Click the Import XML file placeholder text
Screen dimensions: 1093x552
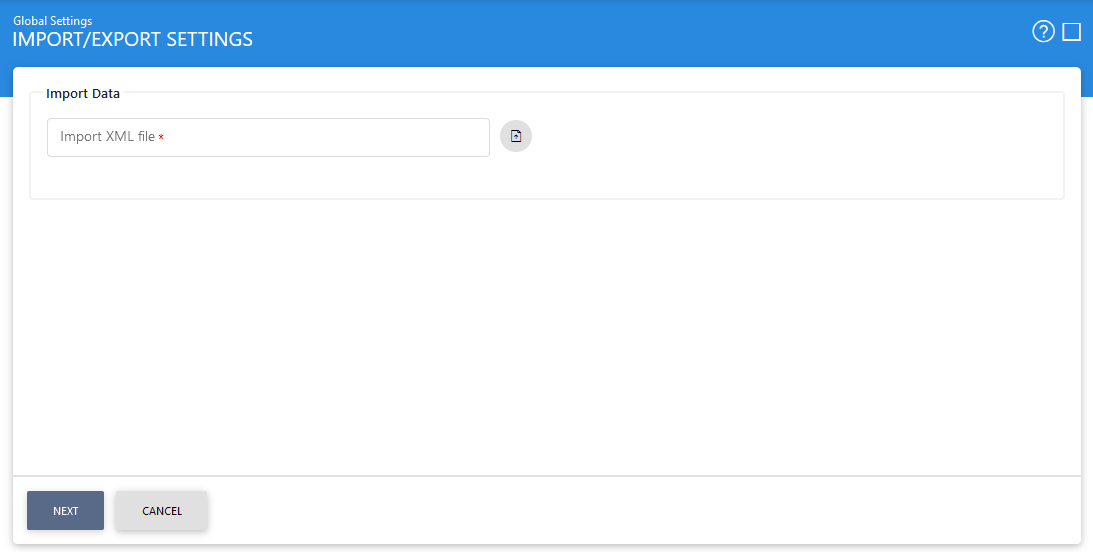(x=107, y=137)
